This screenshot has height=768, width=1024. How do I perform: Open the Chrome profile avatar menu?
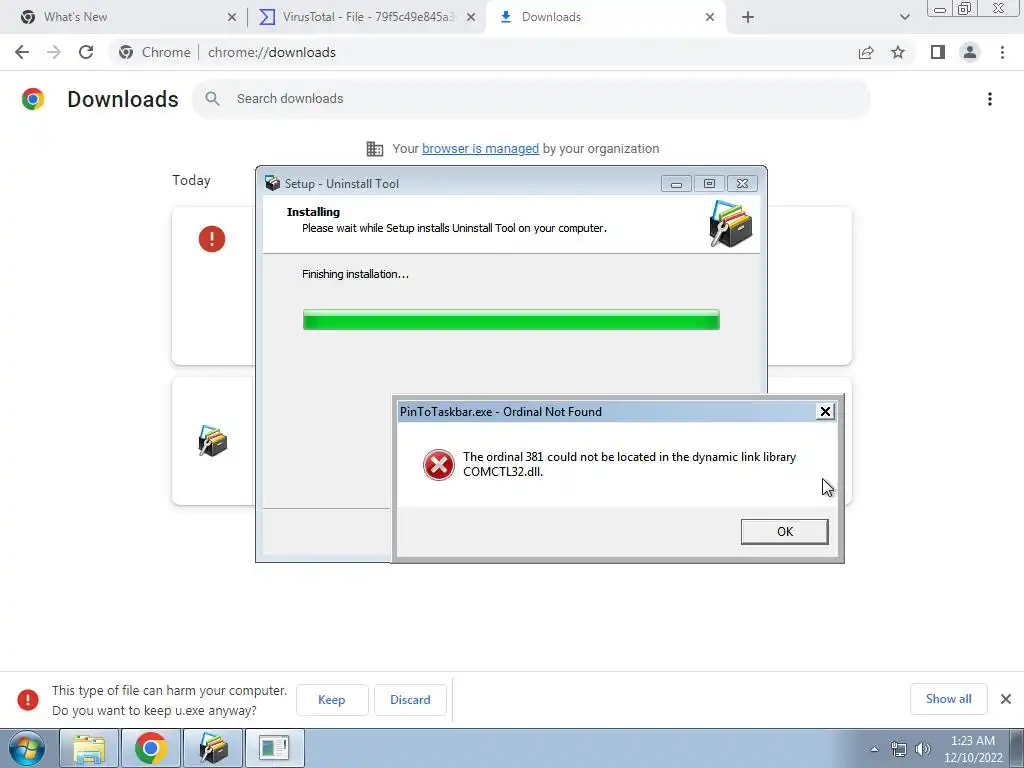point(970,52)
